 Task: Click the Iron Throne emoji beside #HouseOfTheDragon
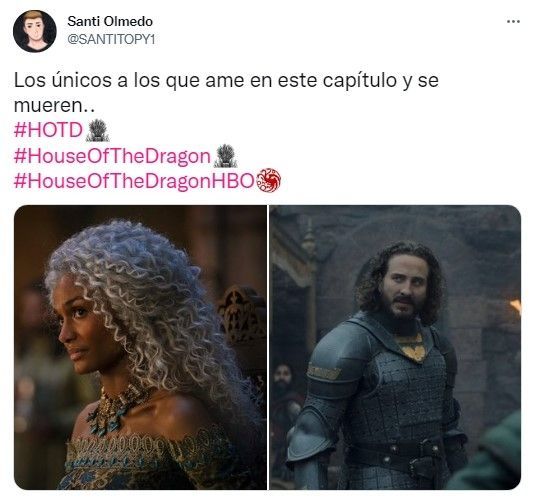point(225,156)
